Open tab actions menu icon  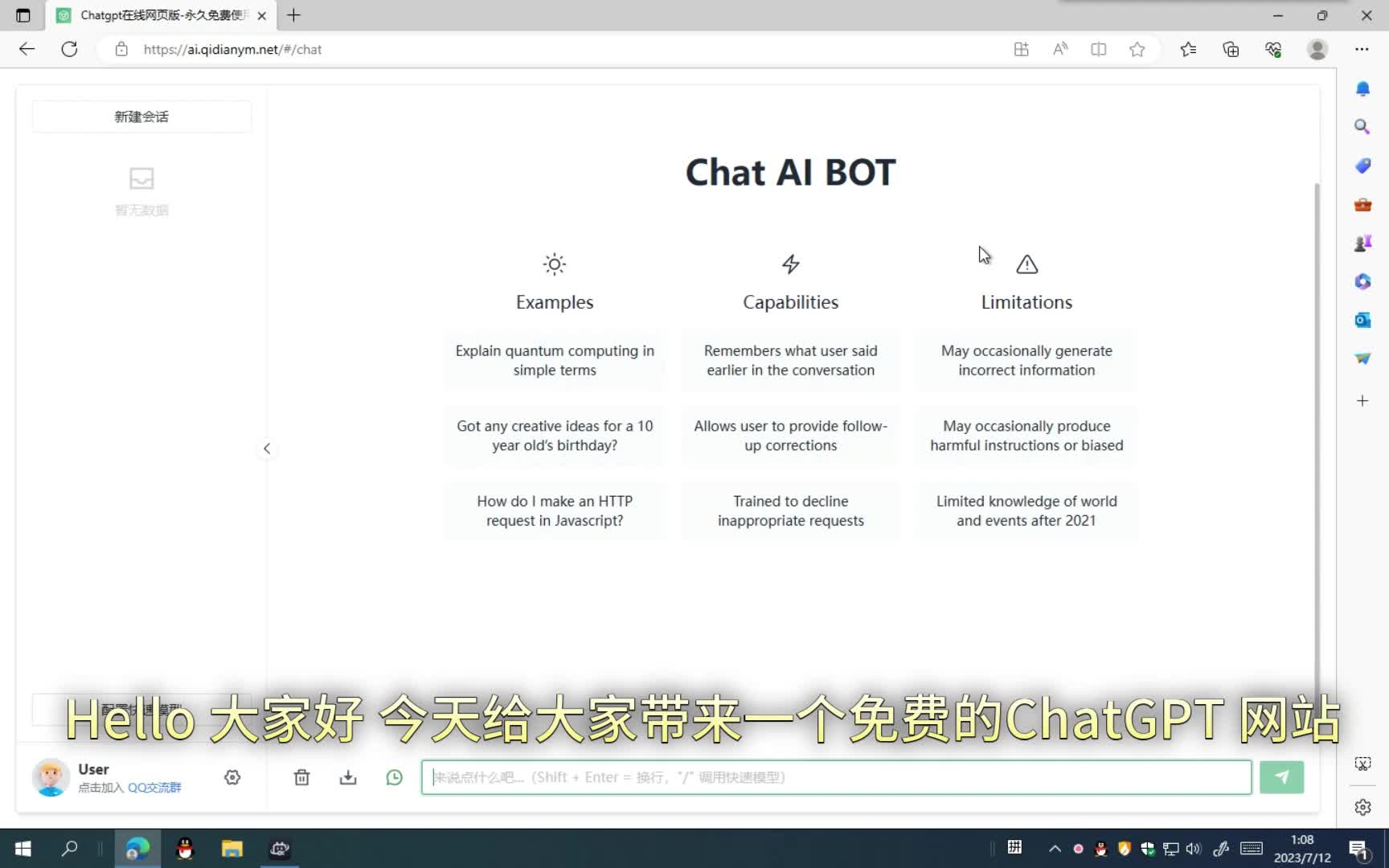pyautogui.click(x=23, y=15)
